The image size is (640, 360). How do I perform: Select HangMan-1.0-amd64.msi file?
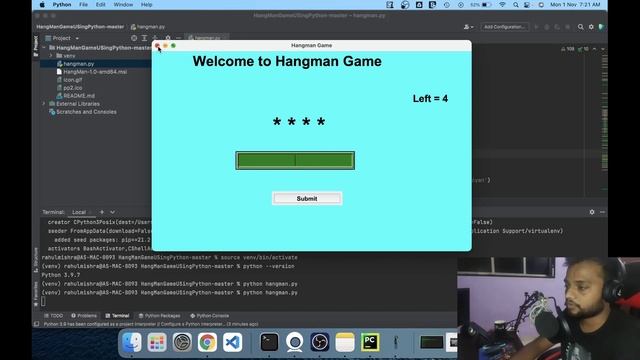pos(95,71)
